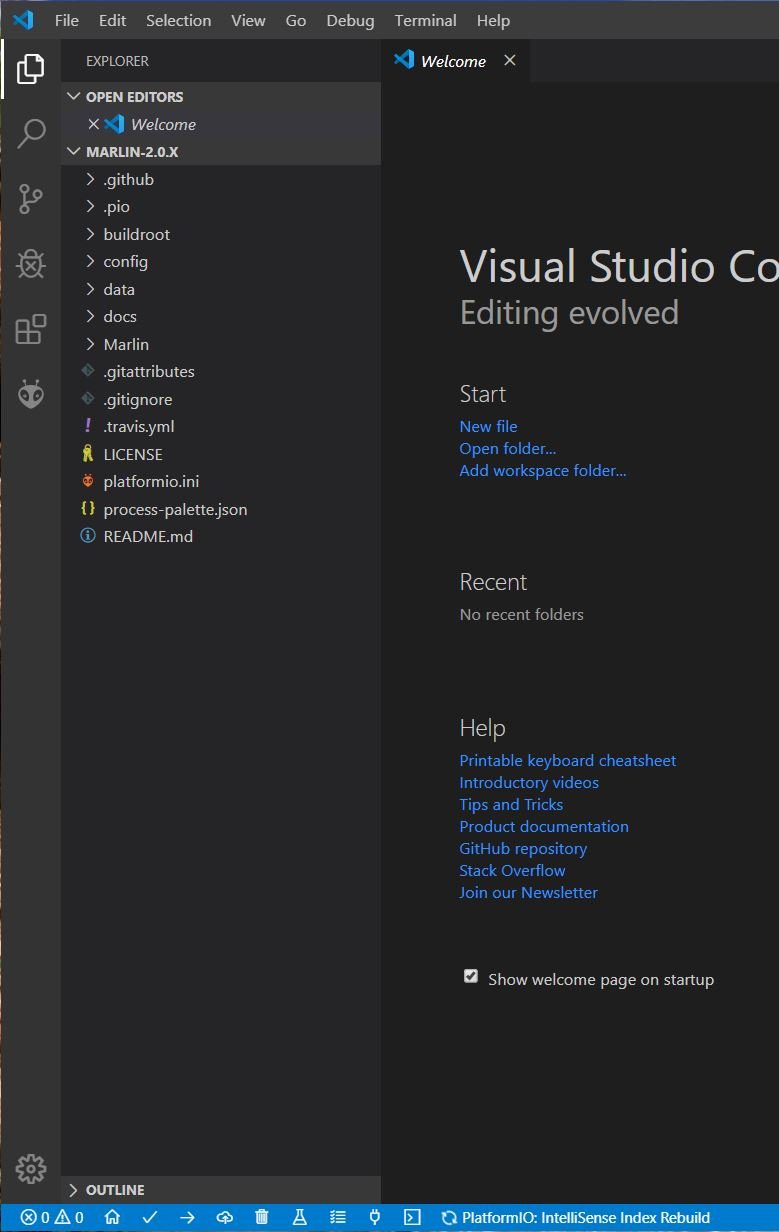This screenshot has width=779, height=1232.
Task: Open the README.md file
Action: click(221, 536)
